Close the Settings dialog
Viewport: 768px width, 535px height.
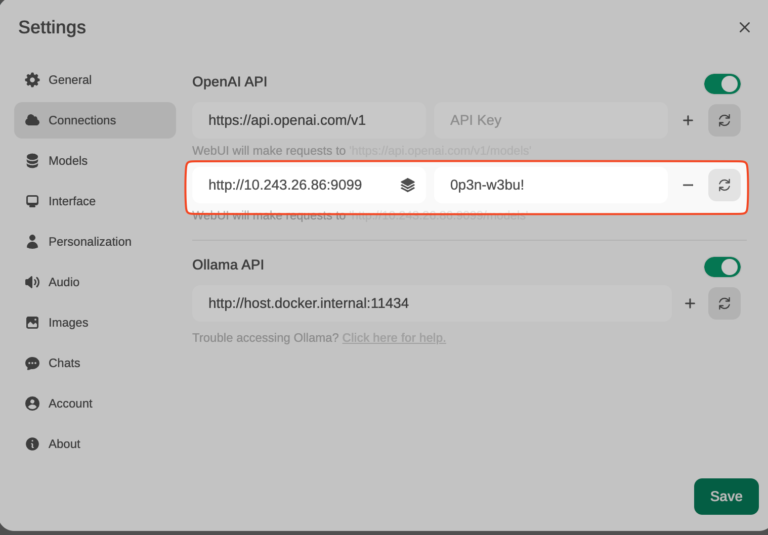[744, 27]
